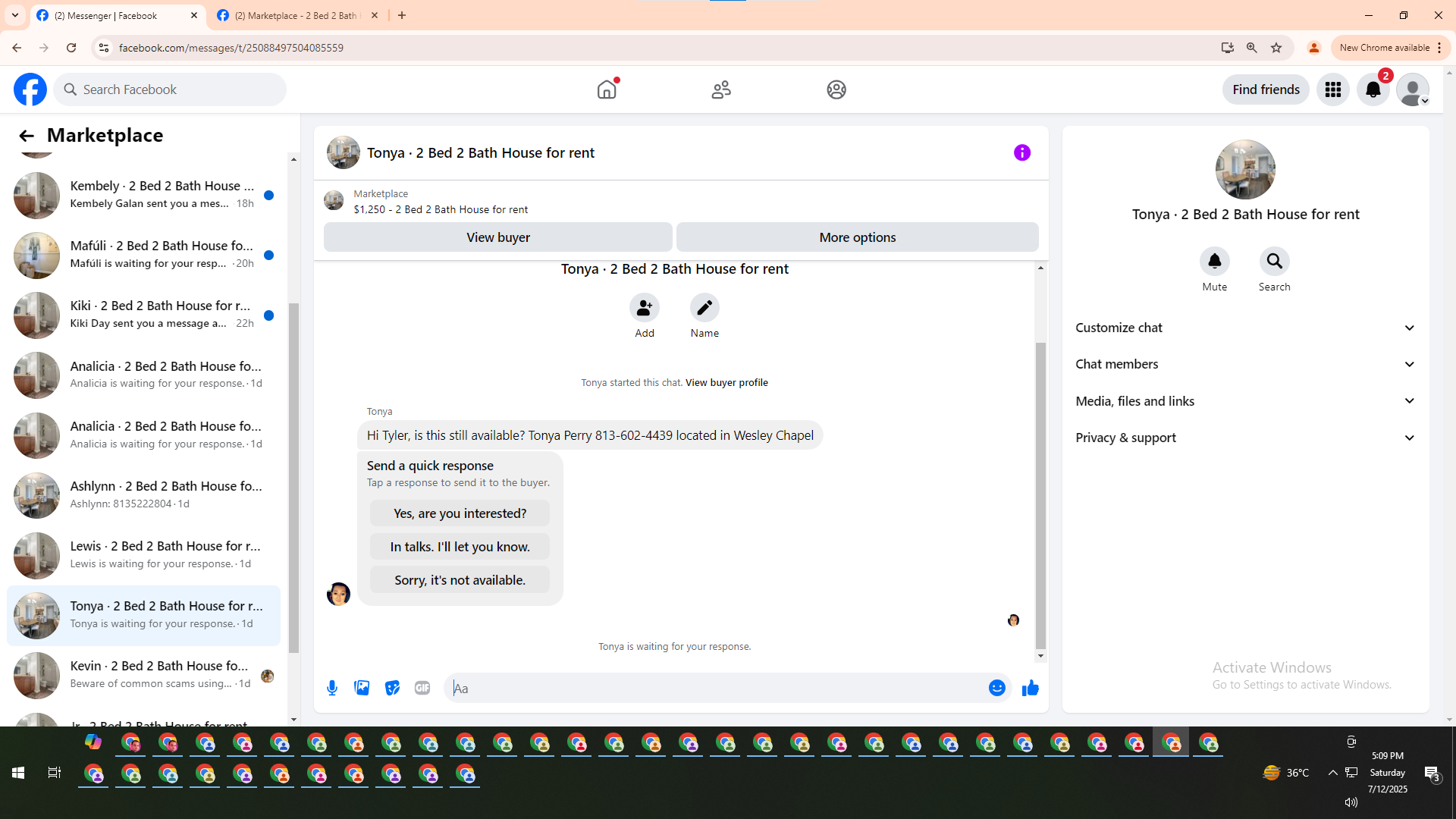The width and height of the screenshot is (1456, 819).
Task: Go to the Facebook Home tab
Action: pos(607,89)
